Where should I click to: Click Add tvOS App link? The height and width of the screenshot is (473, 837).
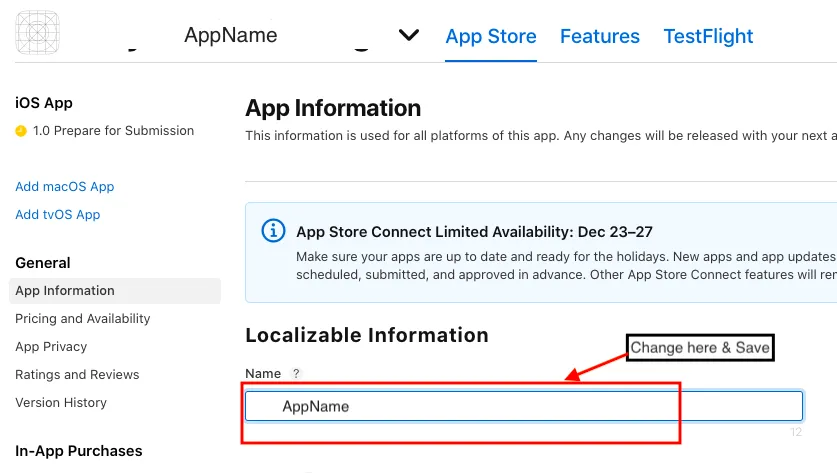(x=58, y=215)
